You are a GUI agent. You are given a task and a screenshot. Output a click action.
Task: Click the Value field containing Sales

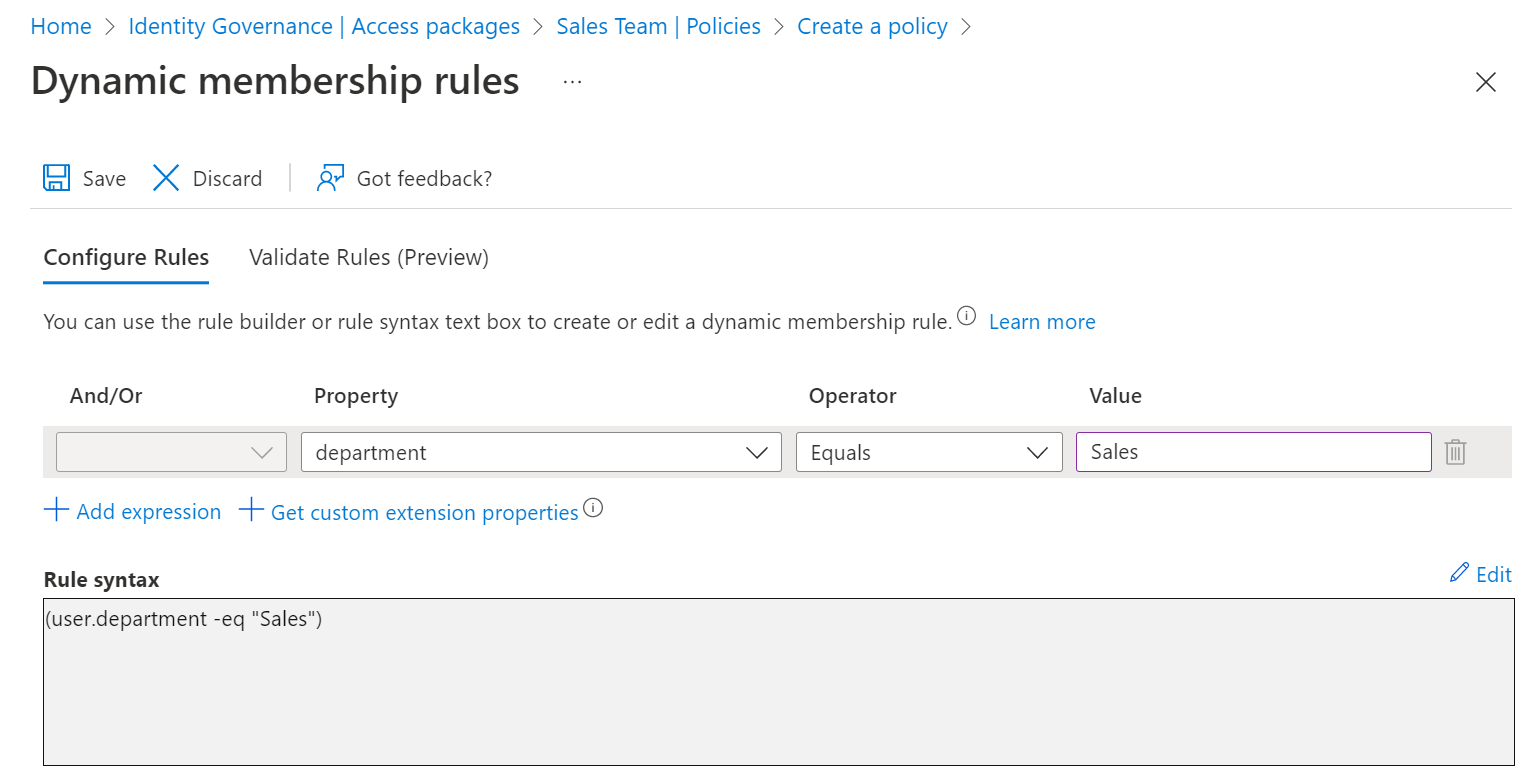point(1253,452)
